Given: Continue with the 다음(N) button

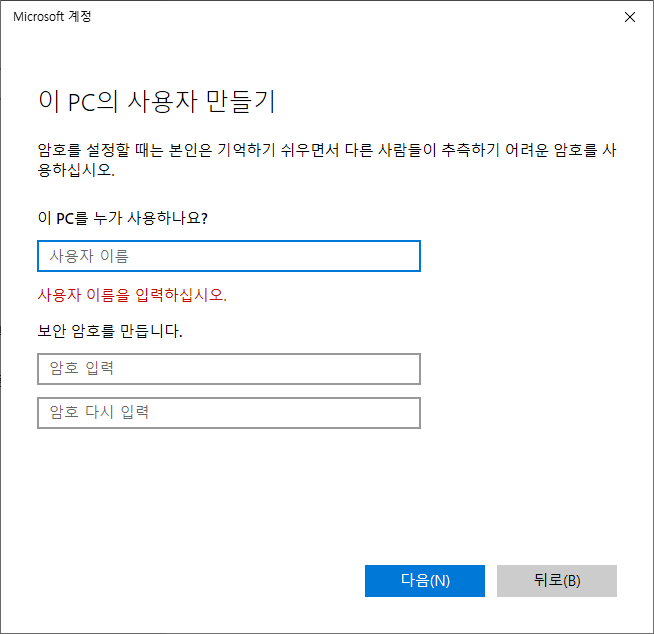Looking at the screenshot, I should 425,581.
